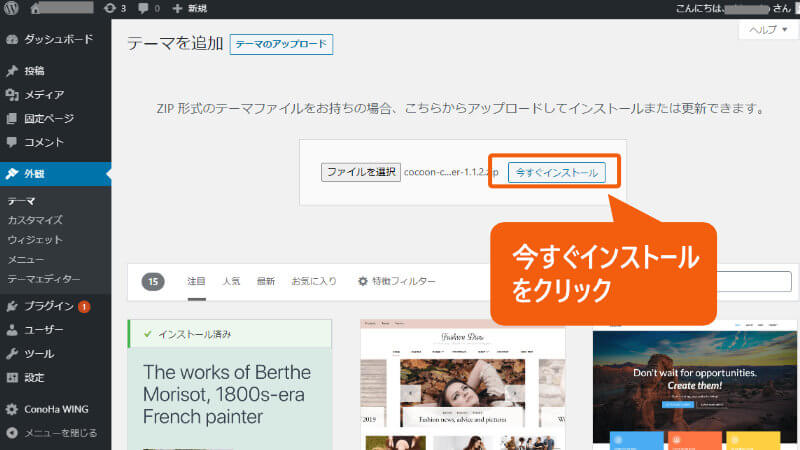Click the ConoHa WING gear icon

pyautogui.click(x=12, y=409)
